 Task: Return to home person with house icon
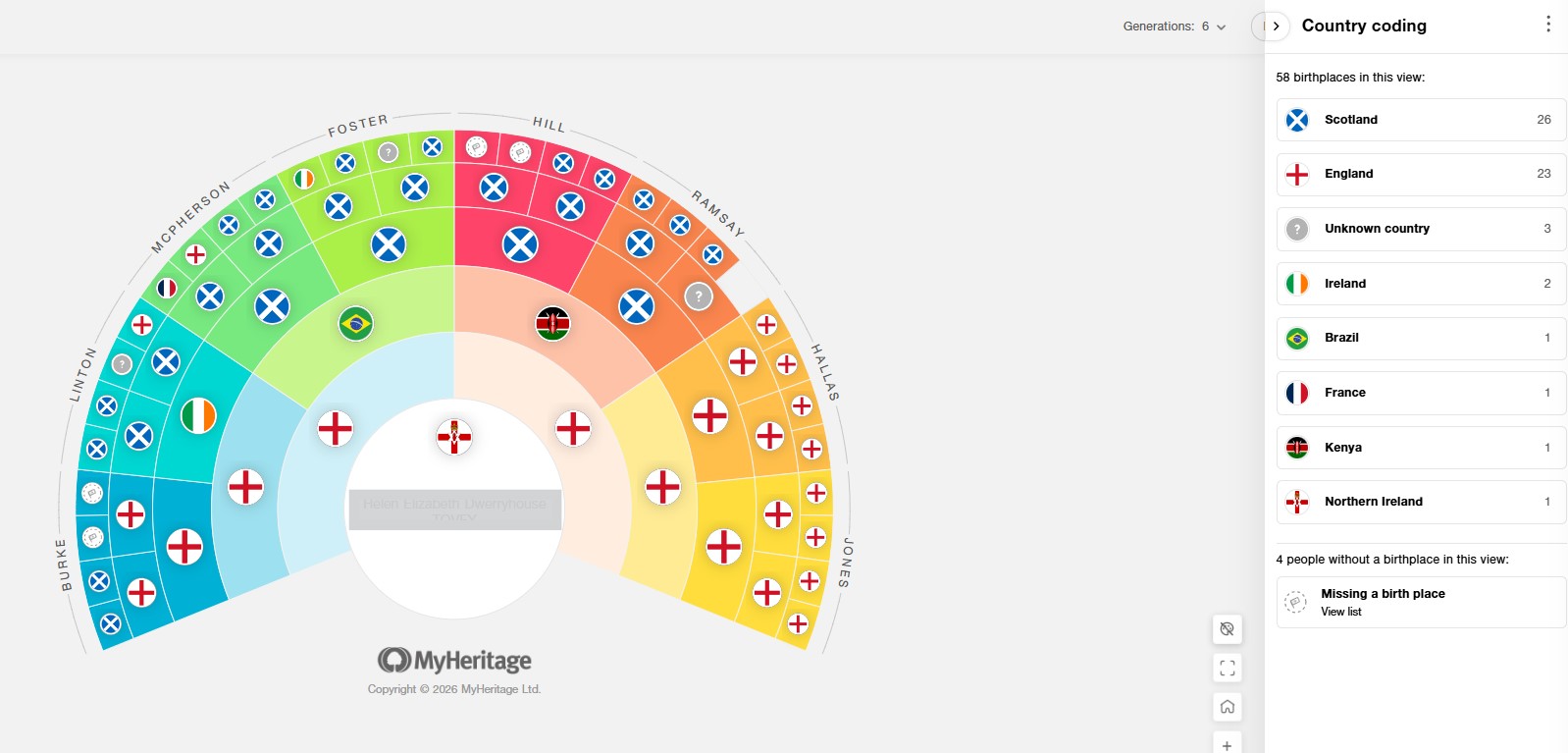pyautogui.click(x=1227, y=707)
